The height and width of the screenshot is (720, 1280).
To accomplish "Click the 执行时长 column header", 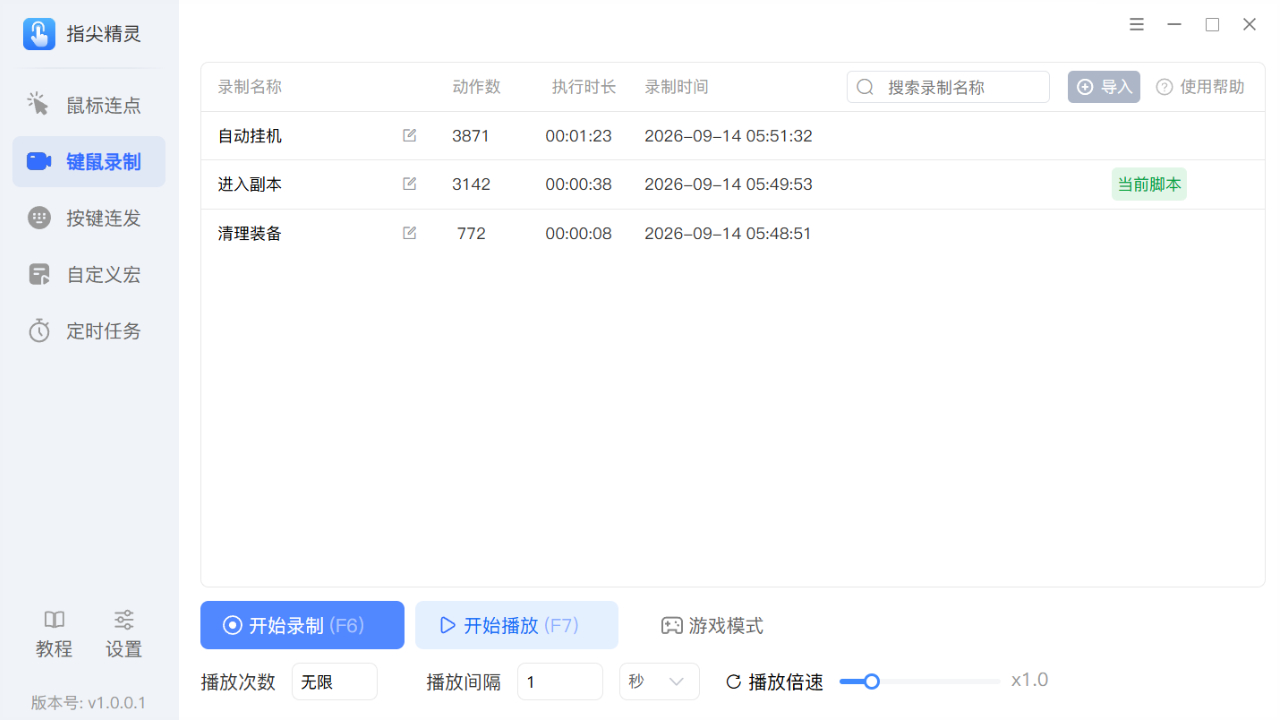I will pos(584,87).
